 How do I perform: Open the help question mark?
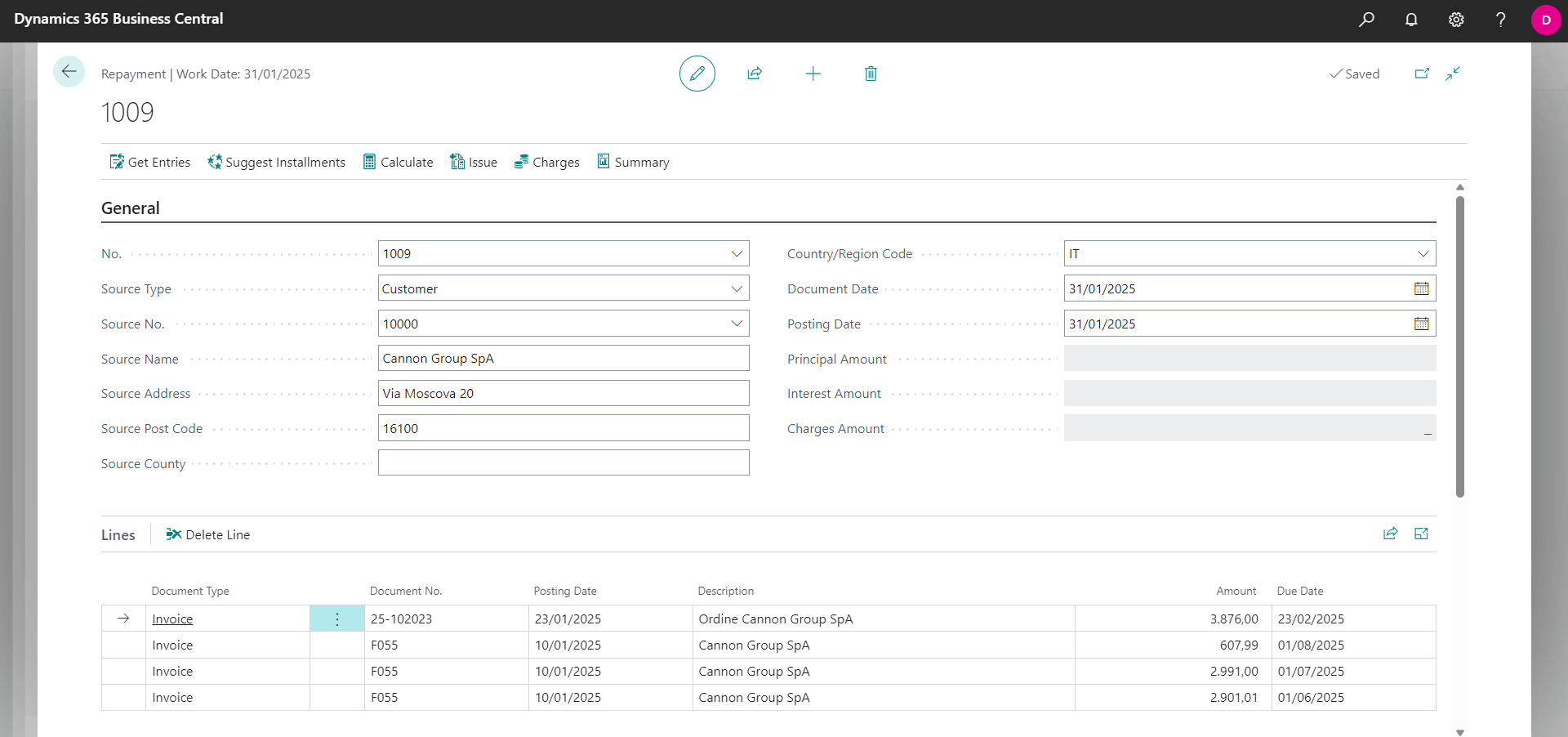(1500, 20)
